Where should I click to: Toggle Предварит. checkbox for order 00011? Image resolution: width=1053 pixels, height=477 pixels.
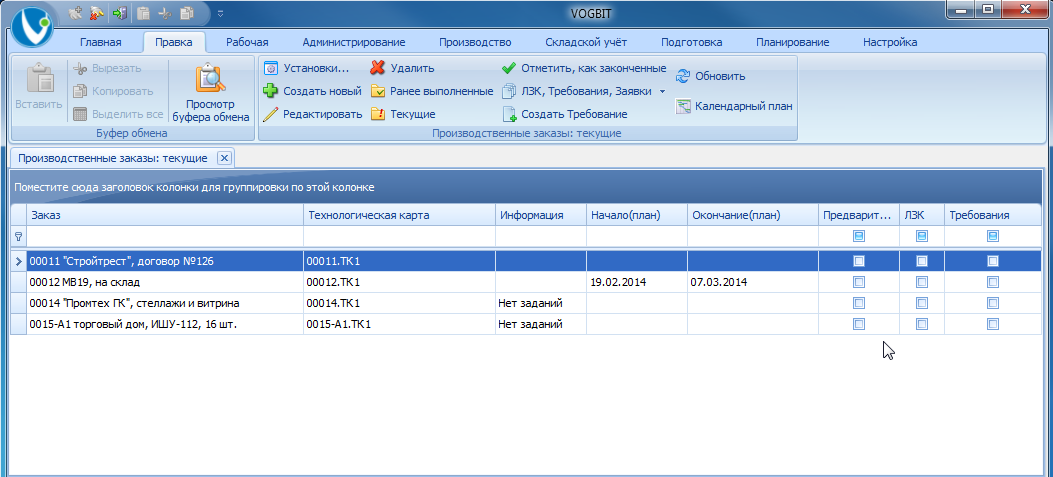point(858,261)
